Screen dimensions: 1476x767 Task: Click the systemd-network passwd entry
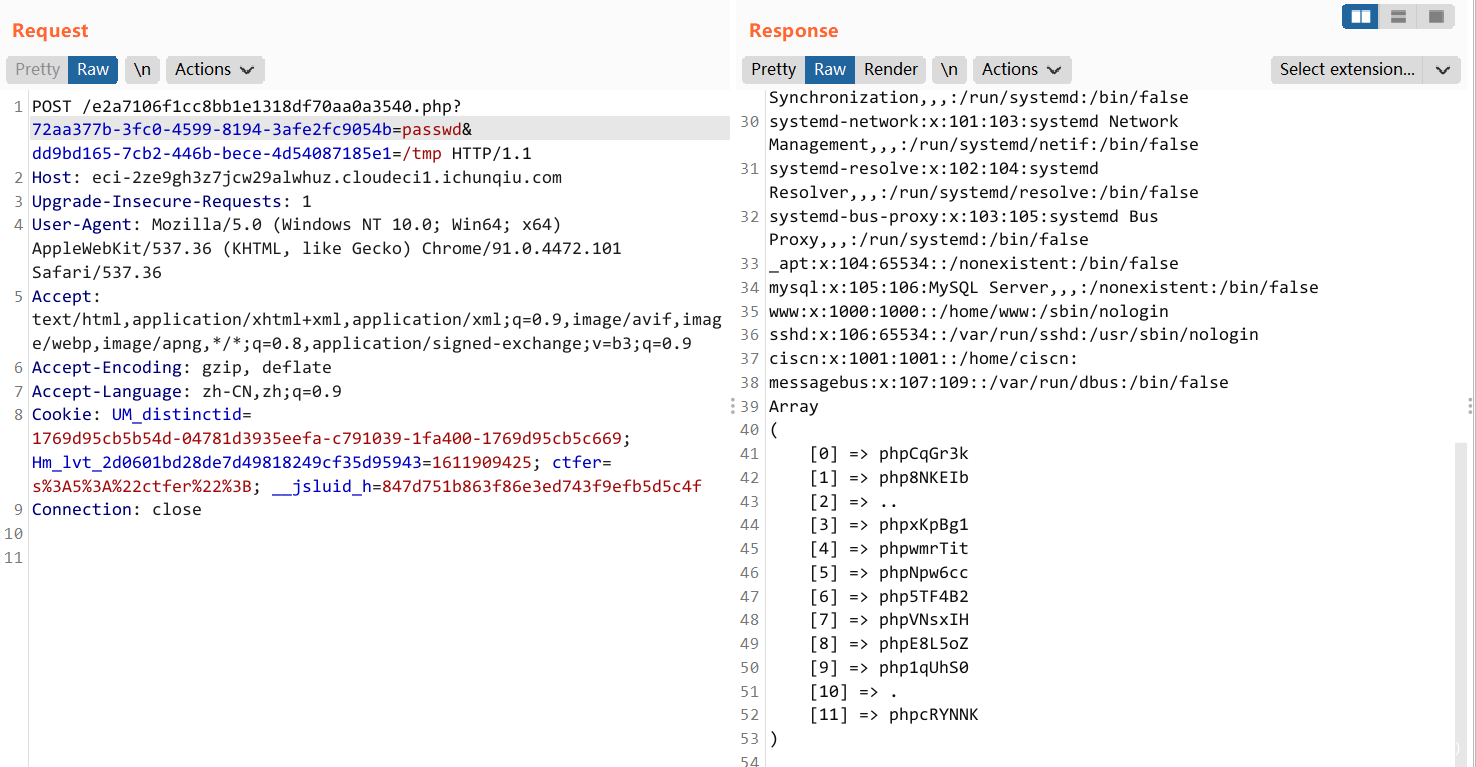pos(984,133)
